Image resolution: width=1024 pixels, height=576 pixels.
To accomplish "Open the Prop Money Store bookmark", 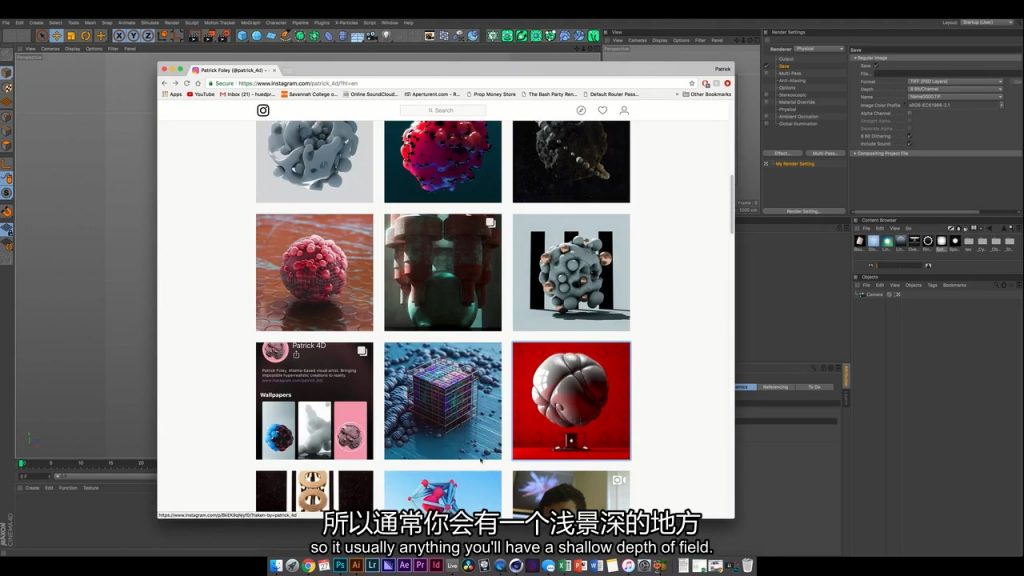I will tap(491, 94).
